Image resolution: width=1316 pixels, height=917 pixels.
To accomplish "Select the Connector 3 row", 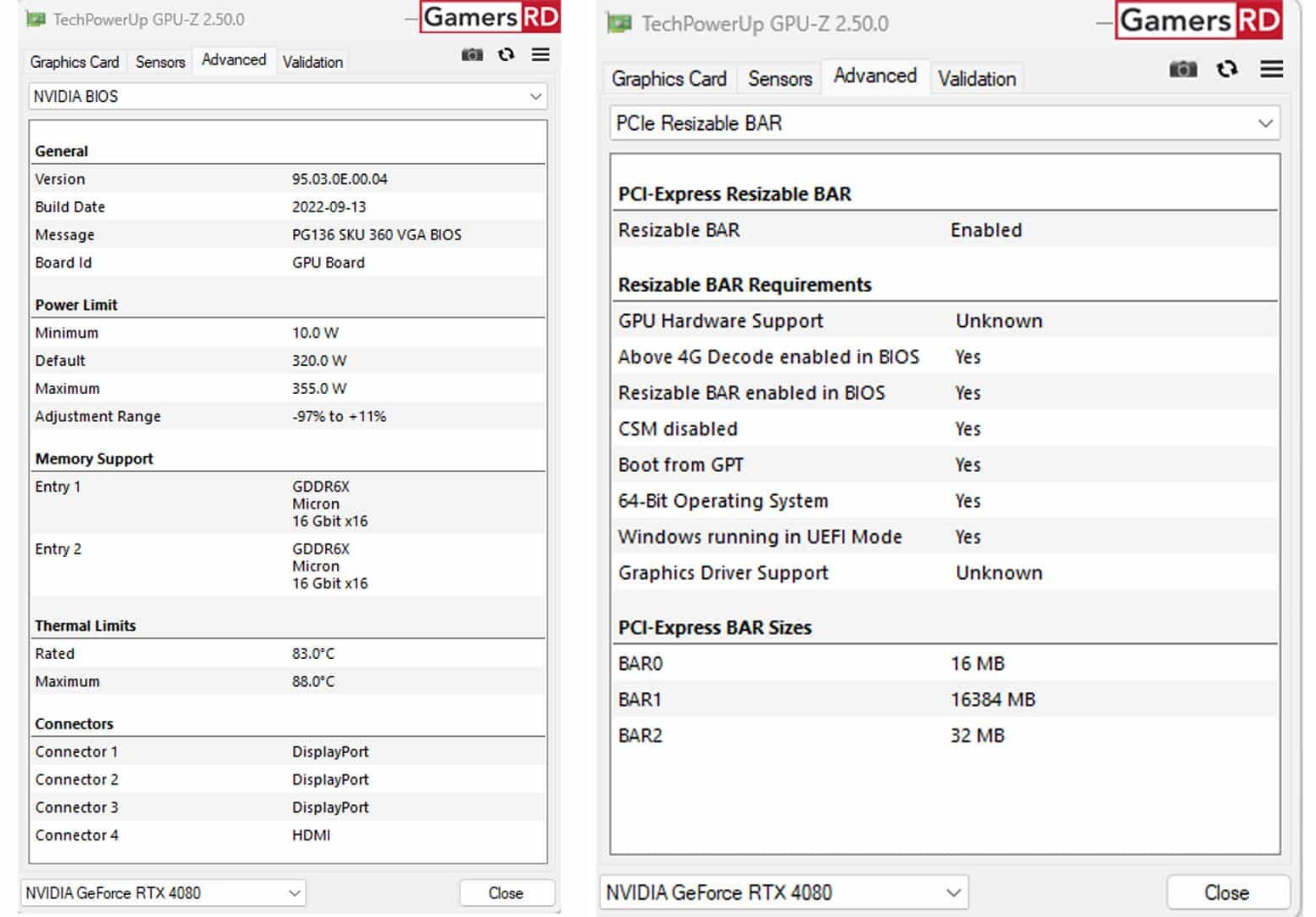I will pyautogui.click(x=288, y=808).
